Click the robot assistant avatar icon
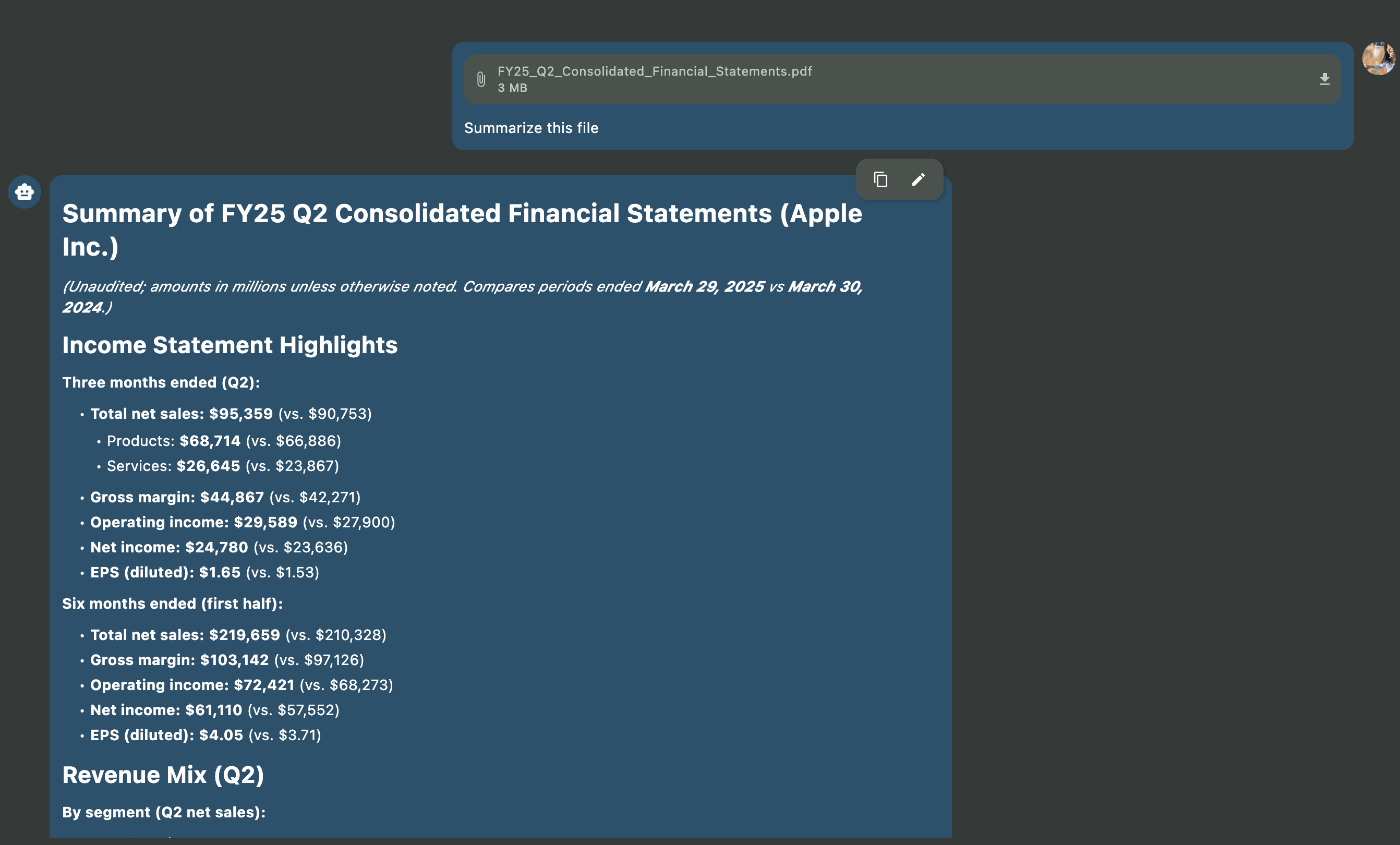 pyautogui.click(x=25, y=192)
